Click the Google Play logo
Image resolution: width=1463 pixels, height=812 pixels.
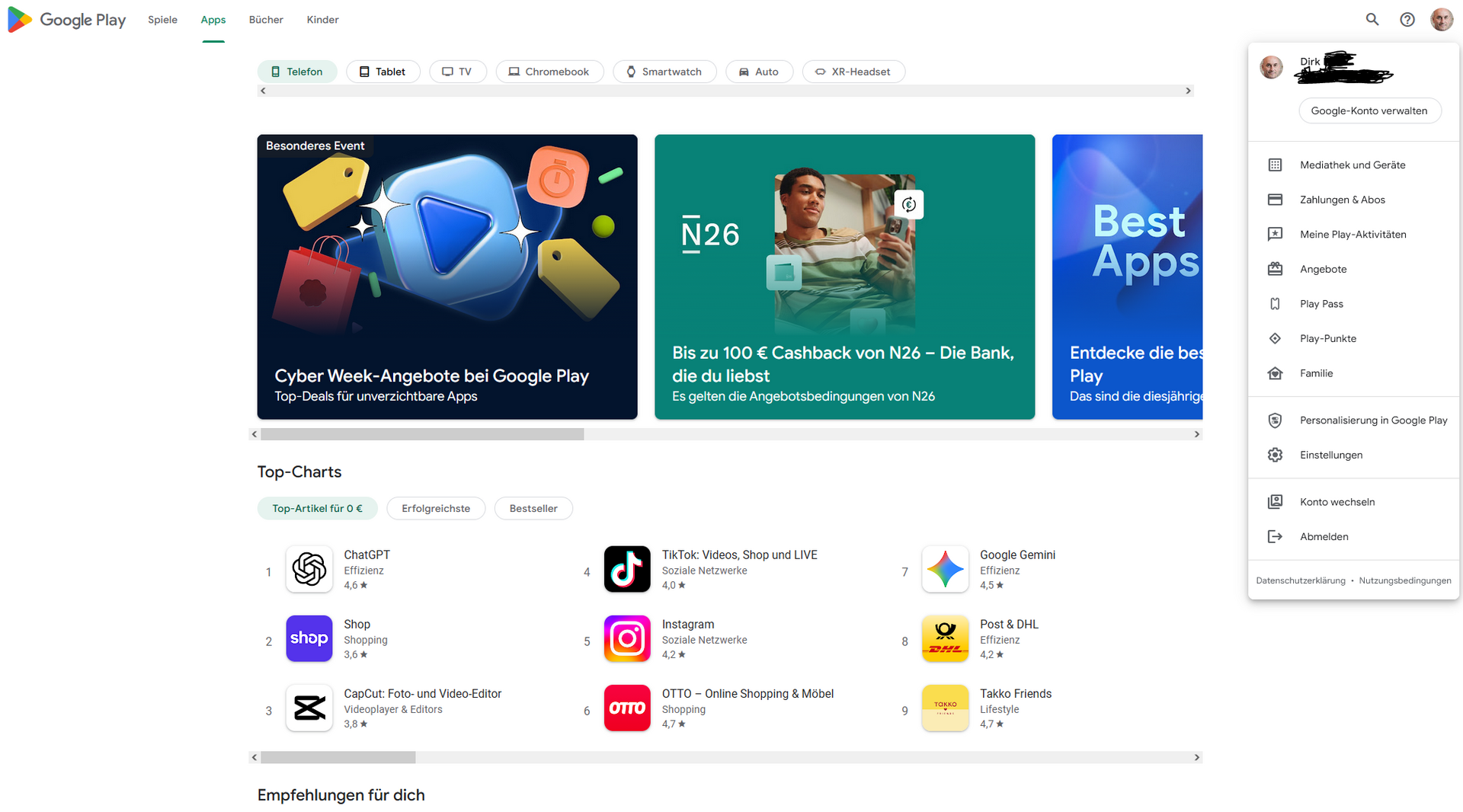(x=67, y=20)
